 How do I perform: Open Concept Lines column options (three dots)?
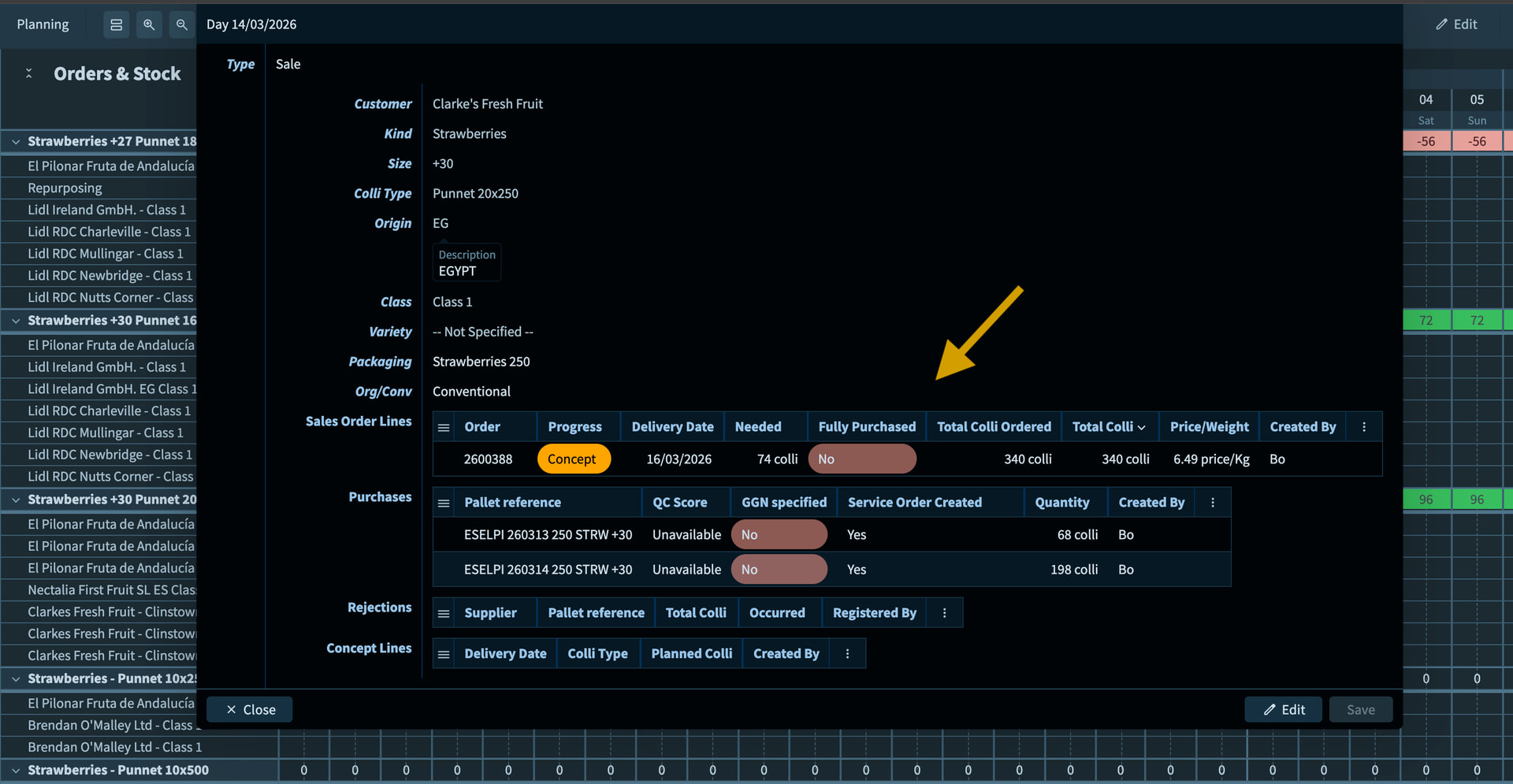pos(847,654)
